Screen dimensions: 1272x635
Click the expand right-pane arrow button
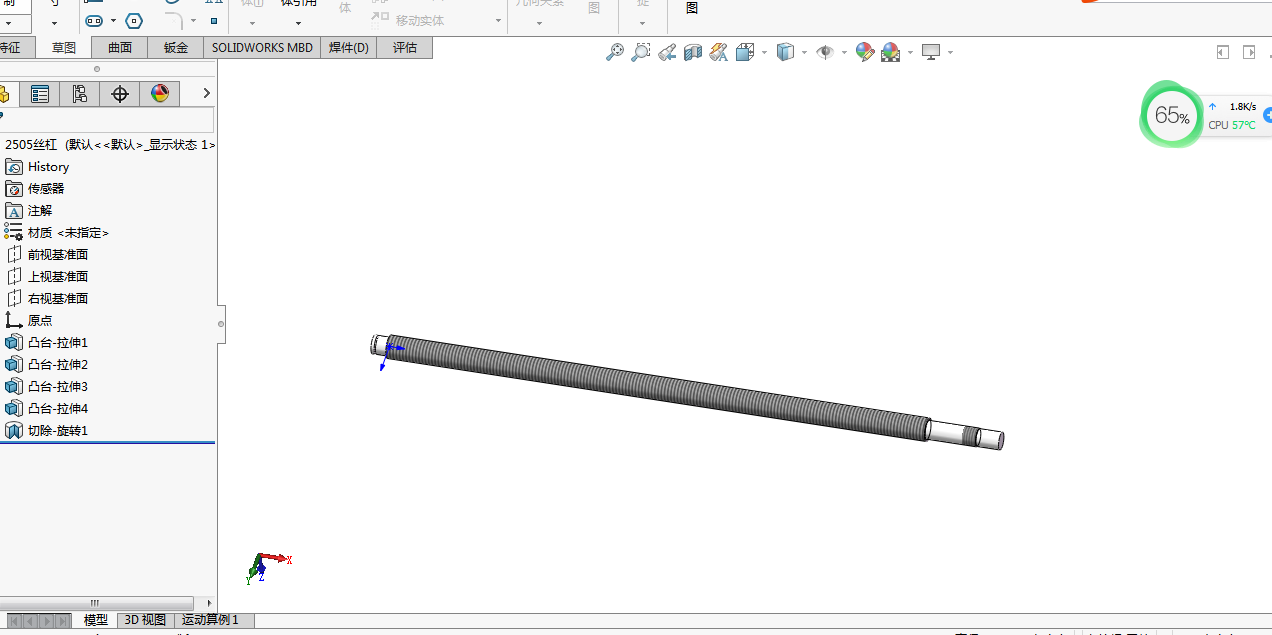(1249, 52)
